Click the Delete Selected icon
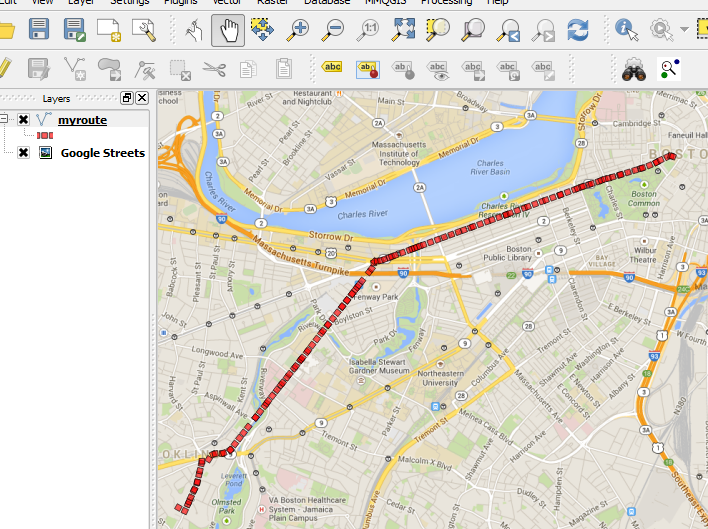708x529 pixels. (x=180, y=70)
